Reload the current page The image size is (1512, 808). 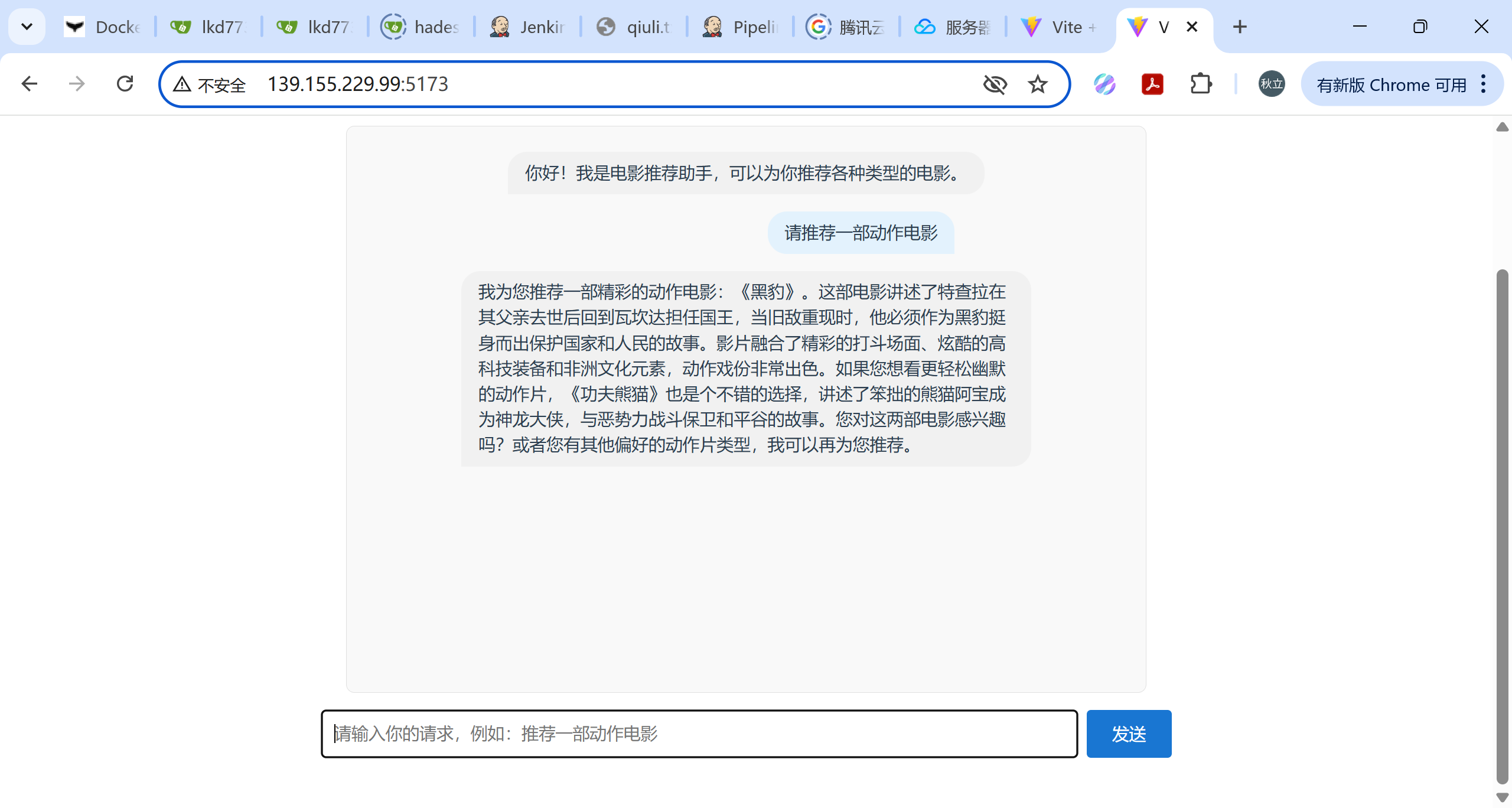pyautogui.click(x=125, y=84)
